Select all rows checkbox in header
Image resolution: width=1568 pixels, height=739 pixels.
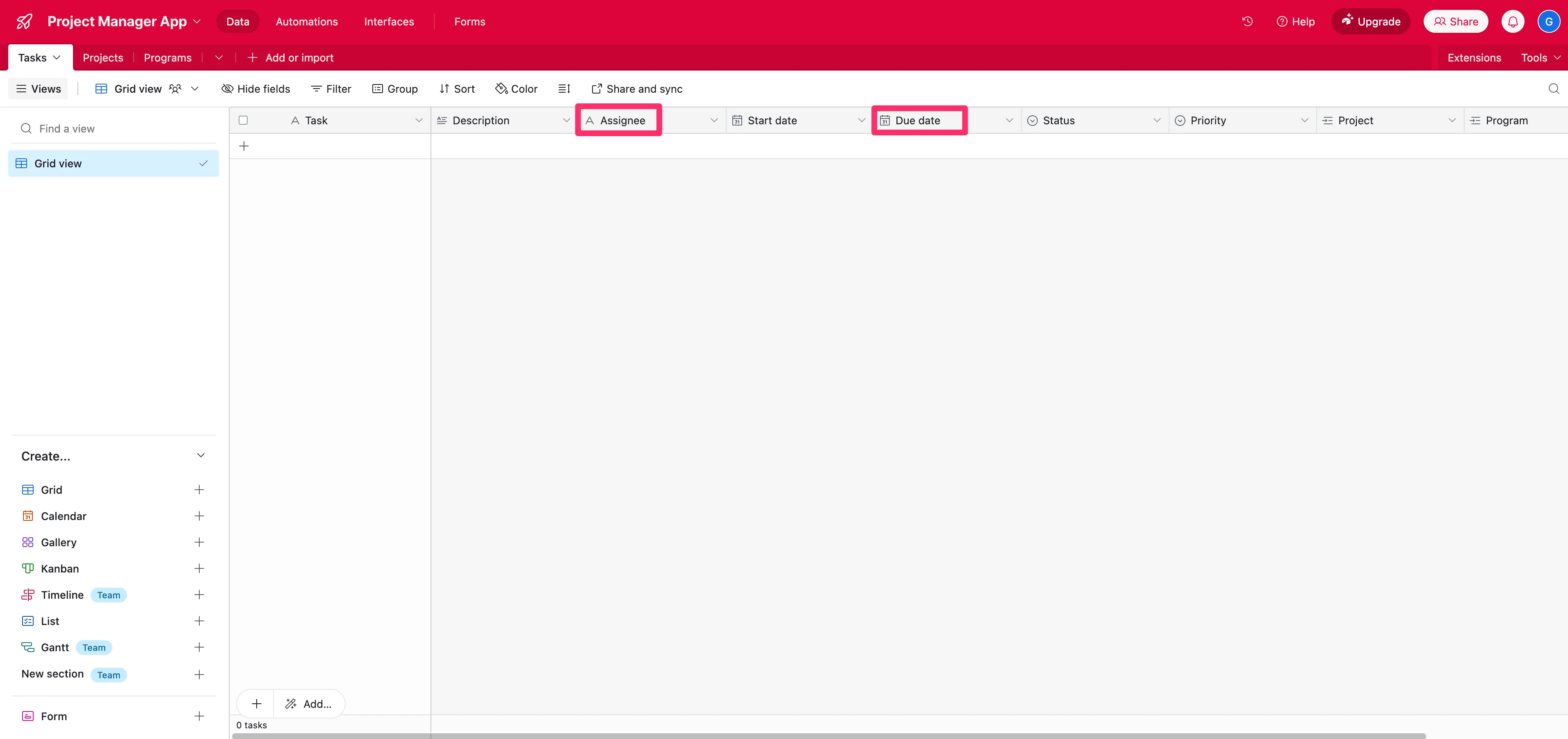[x=243, y=121]
